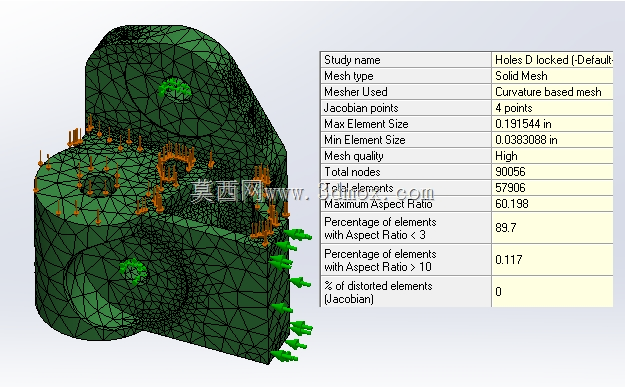Click the 'Min Element Size' label

(406, 139)
